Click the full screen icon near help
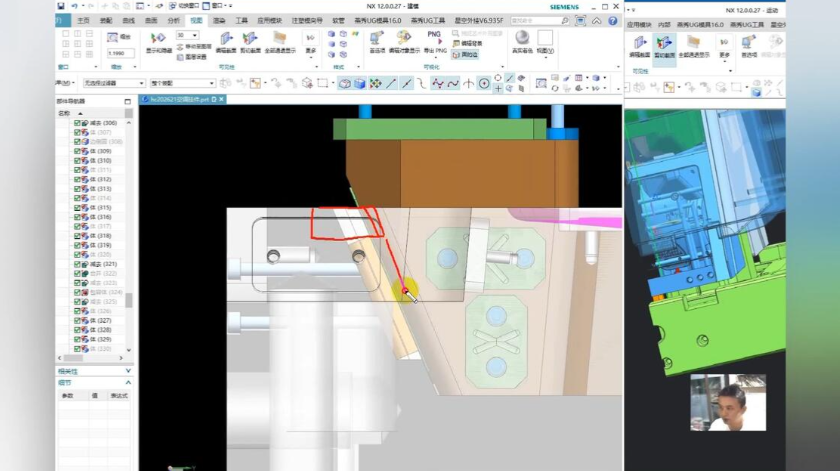The image size is (840, 471). tap(580, 20)
